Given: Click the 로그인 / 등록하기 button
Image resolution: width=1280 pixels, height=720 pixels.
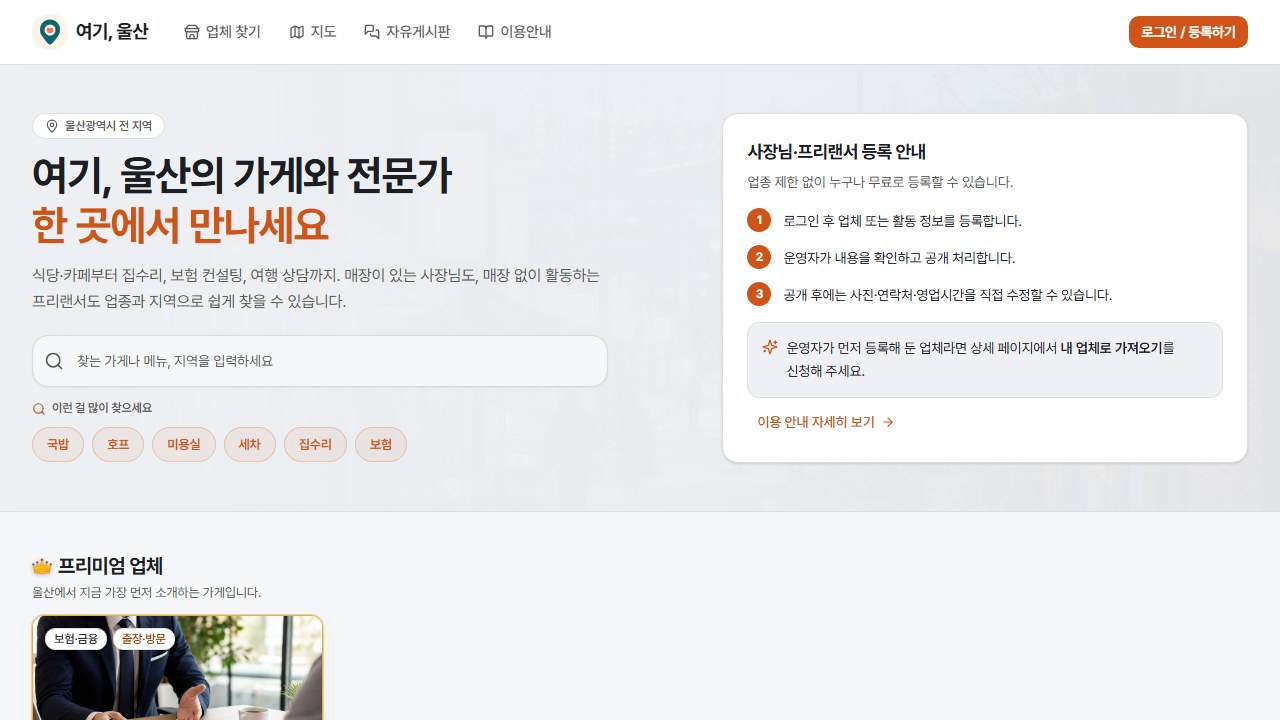Looking at the screenshot, I should pyautogui.click(x=1188, y=32).
